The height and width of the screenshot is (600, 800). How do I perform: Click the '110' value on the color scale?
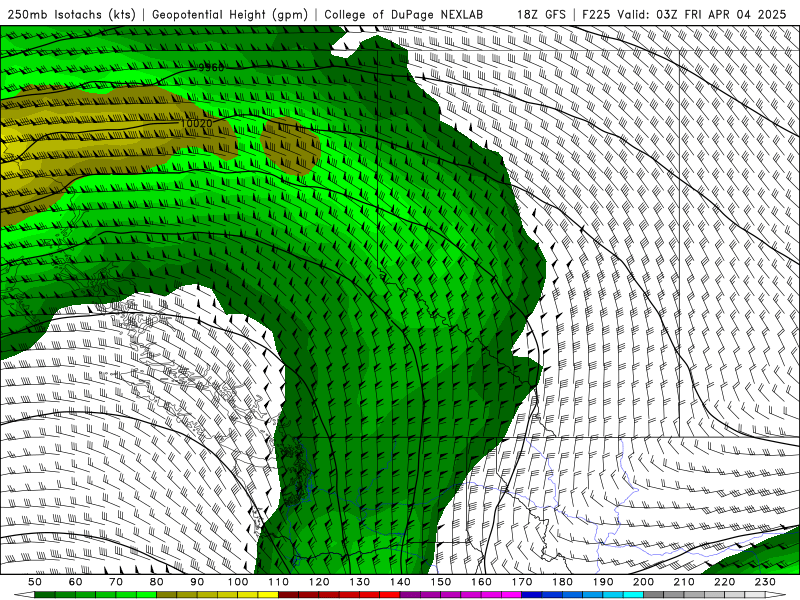tap(279, 582)
